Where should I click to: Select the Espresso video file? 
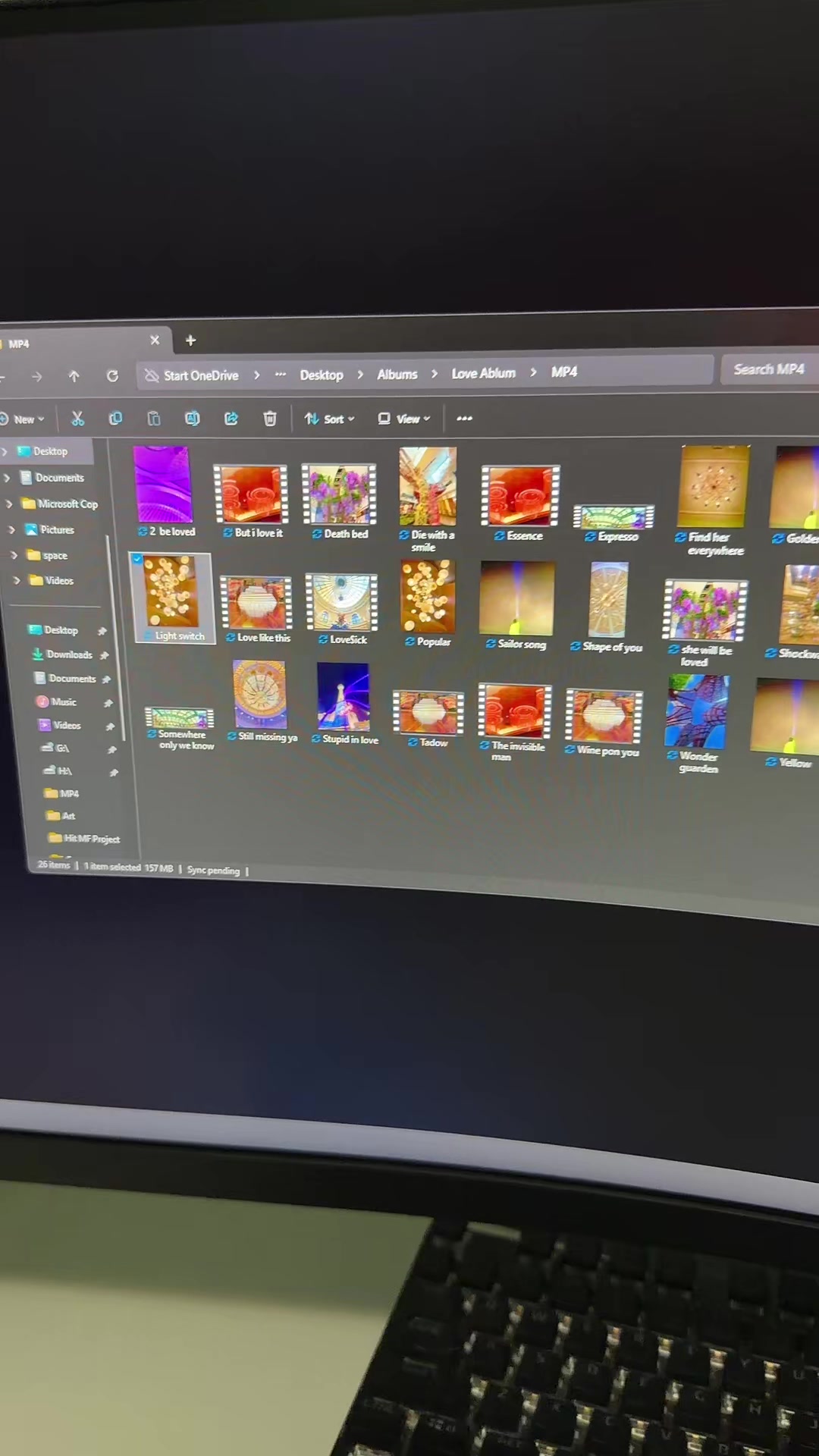point(613,524)
